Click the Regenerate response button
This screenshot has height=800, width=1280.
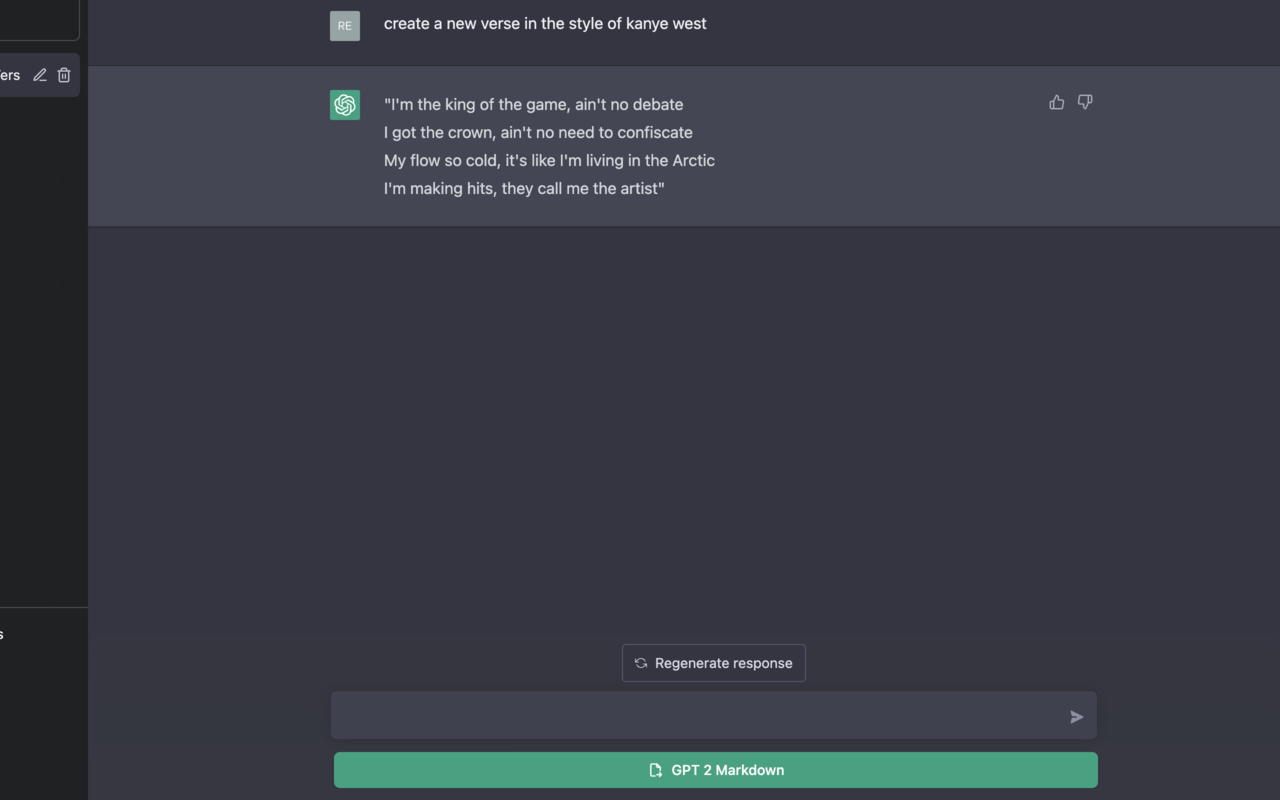713,662
